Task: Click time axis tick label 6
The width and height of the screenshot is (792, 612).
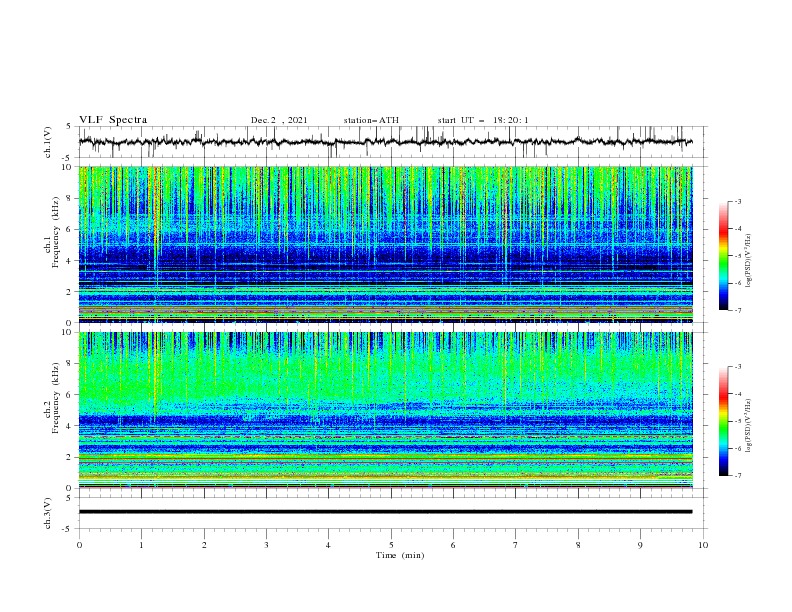Action: click(x=453, y=545)
